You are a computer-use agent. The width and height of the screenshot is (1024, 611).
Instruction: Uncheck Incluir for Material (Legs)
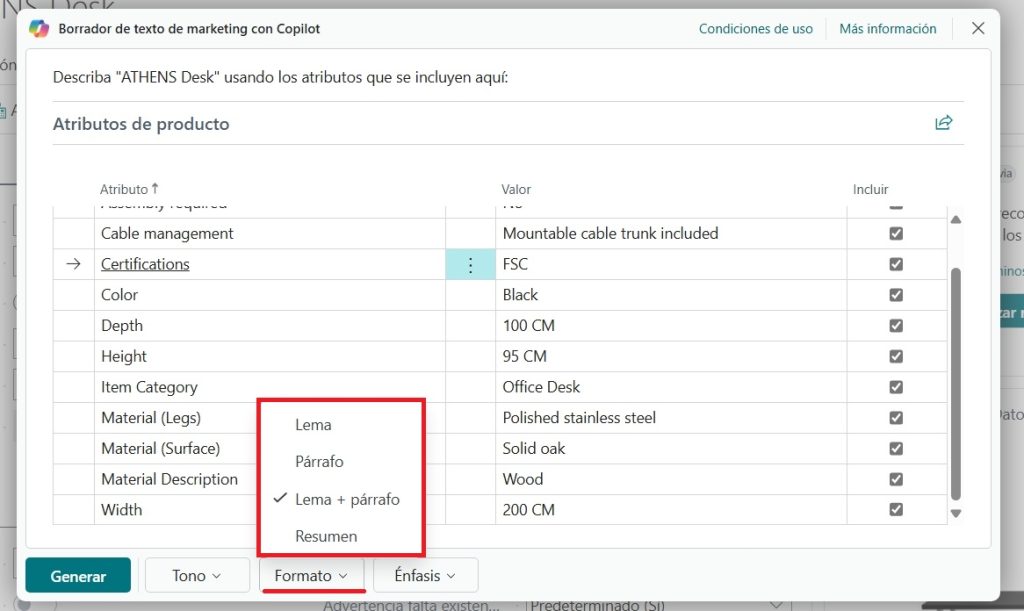click(896, 417)
